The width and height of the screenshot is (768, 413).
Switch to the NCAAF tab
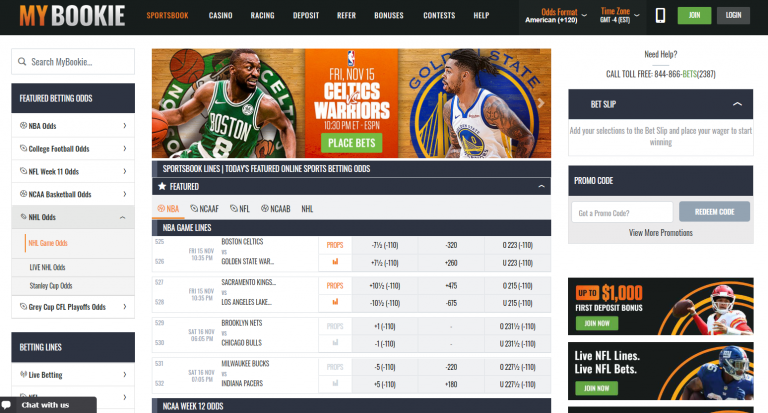[204, 209]
